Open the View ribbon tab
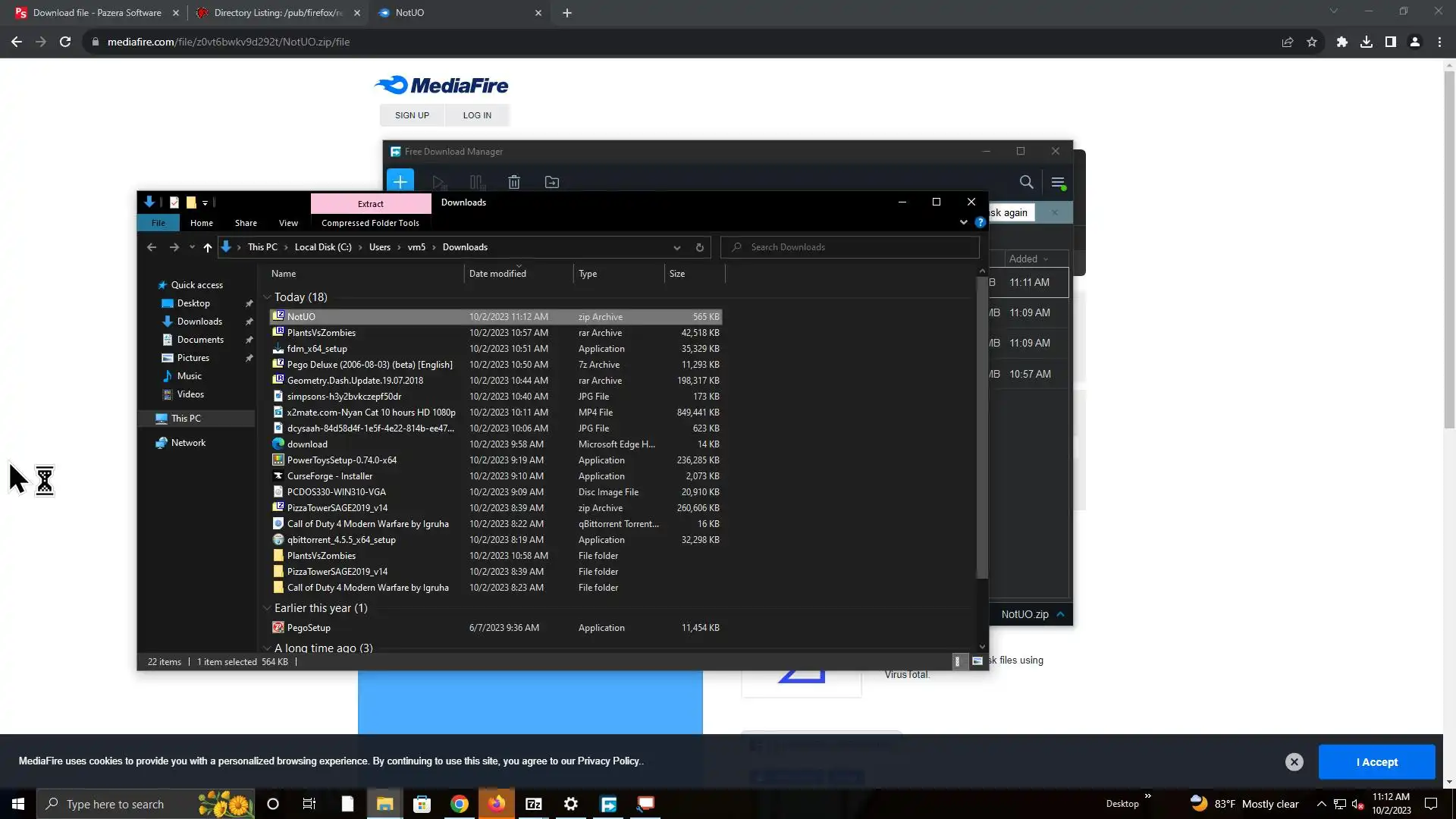 point(288,223)
